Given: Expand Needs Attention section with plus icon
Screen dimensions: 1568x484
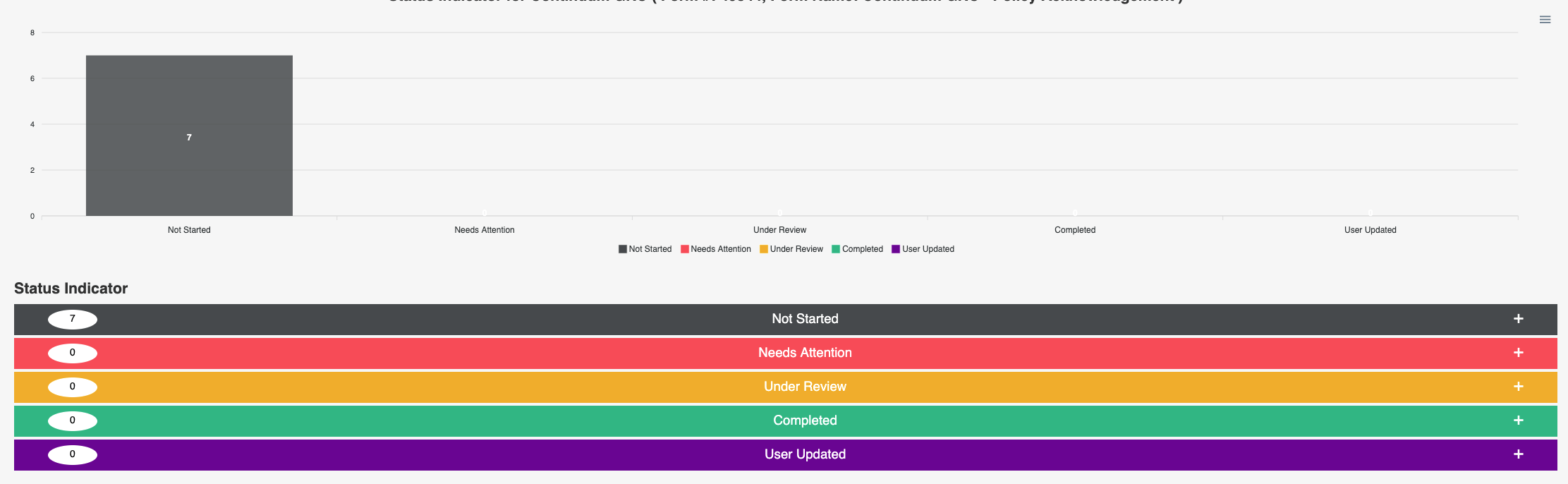Looking at the screenshot, I should [x=1518, y=353].
